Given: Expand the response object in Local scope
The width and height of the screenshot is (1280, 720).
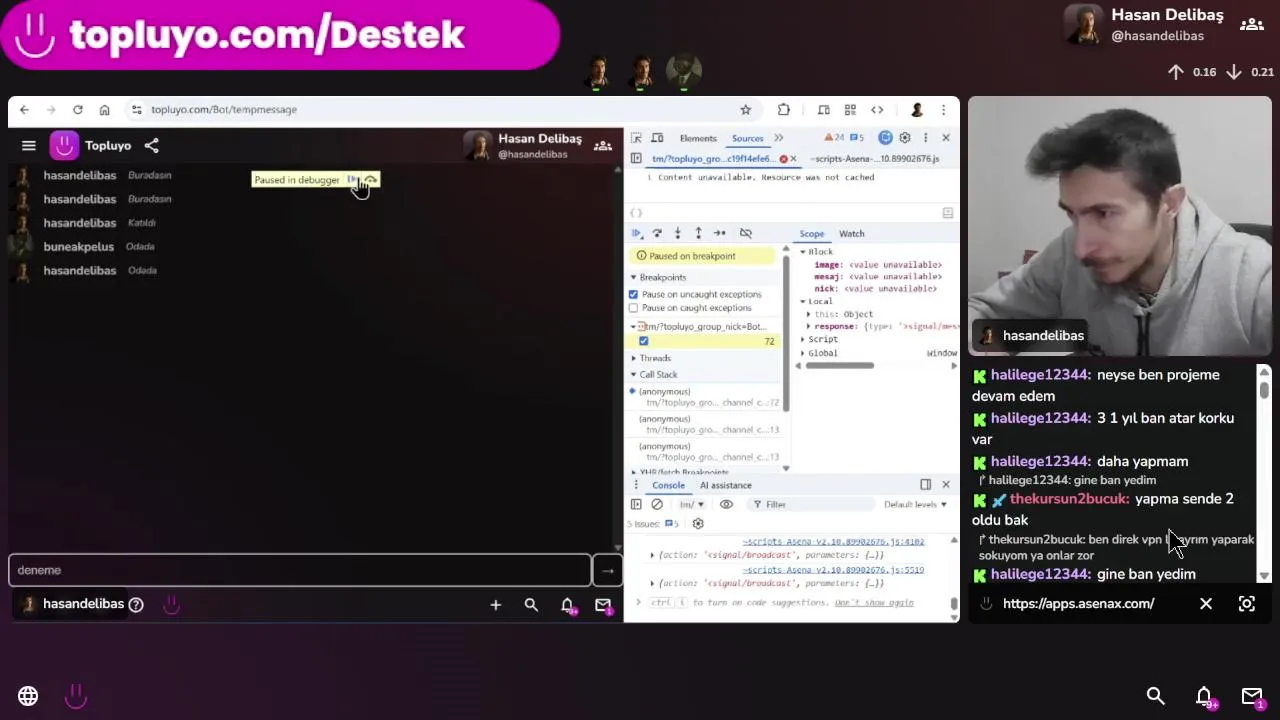Looking at the screenshot, I should pyautogui.click(x=808, y=327).
